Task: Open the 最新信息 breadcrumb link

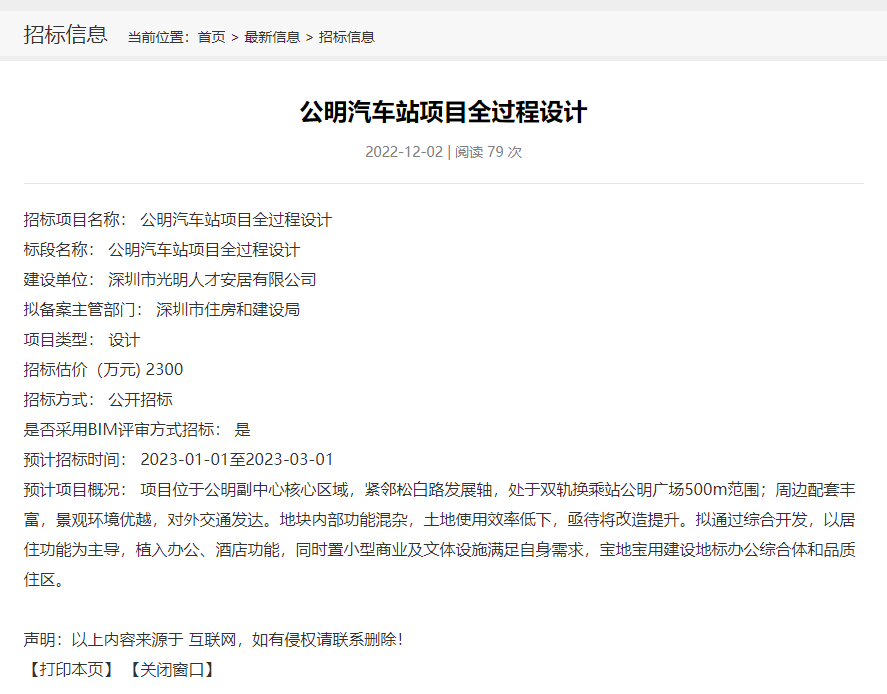Action: click(x=272, y=37)
